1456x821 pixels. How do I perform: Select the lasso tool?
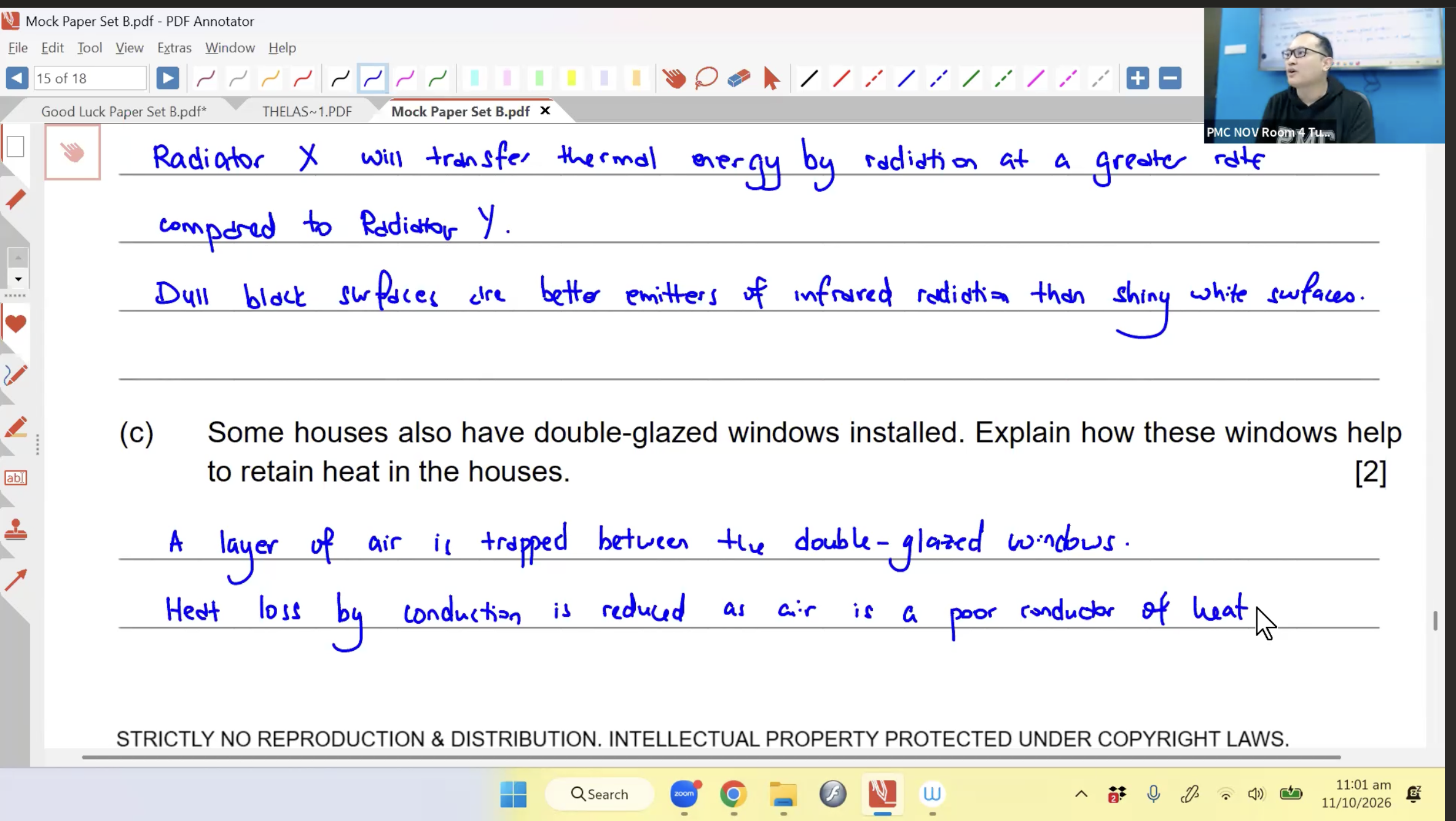coord(706,78)
